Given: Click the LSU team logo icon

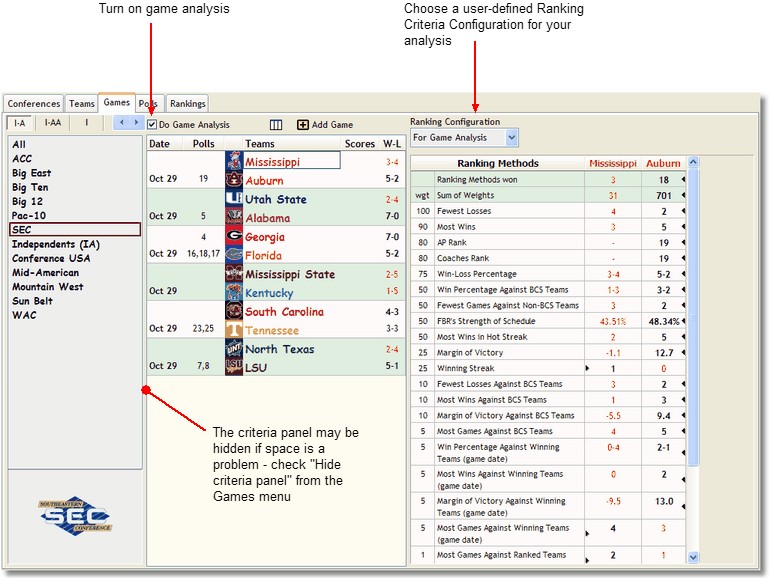Looking at the screenshot, I should (234, 366).
